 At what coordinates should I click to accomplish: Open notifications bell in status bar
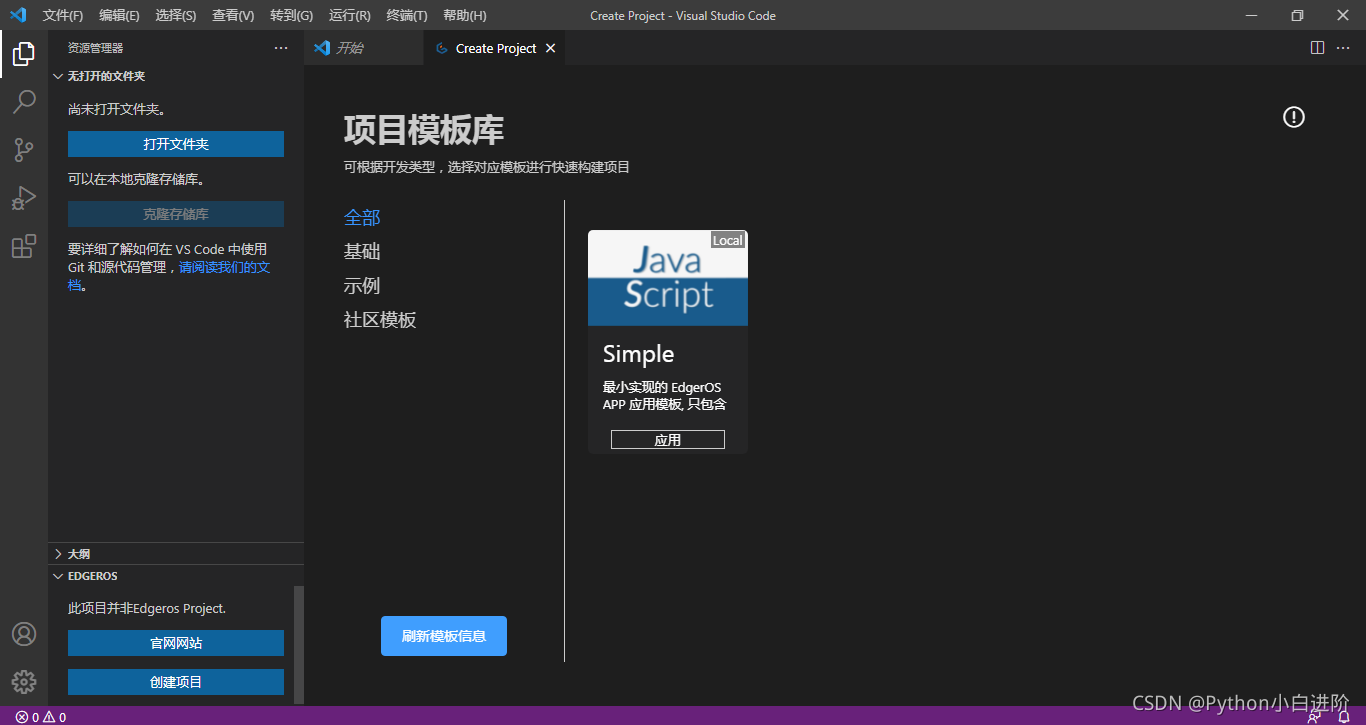(x=1344, y=717)
